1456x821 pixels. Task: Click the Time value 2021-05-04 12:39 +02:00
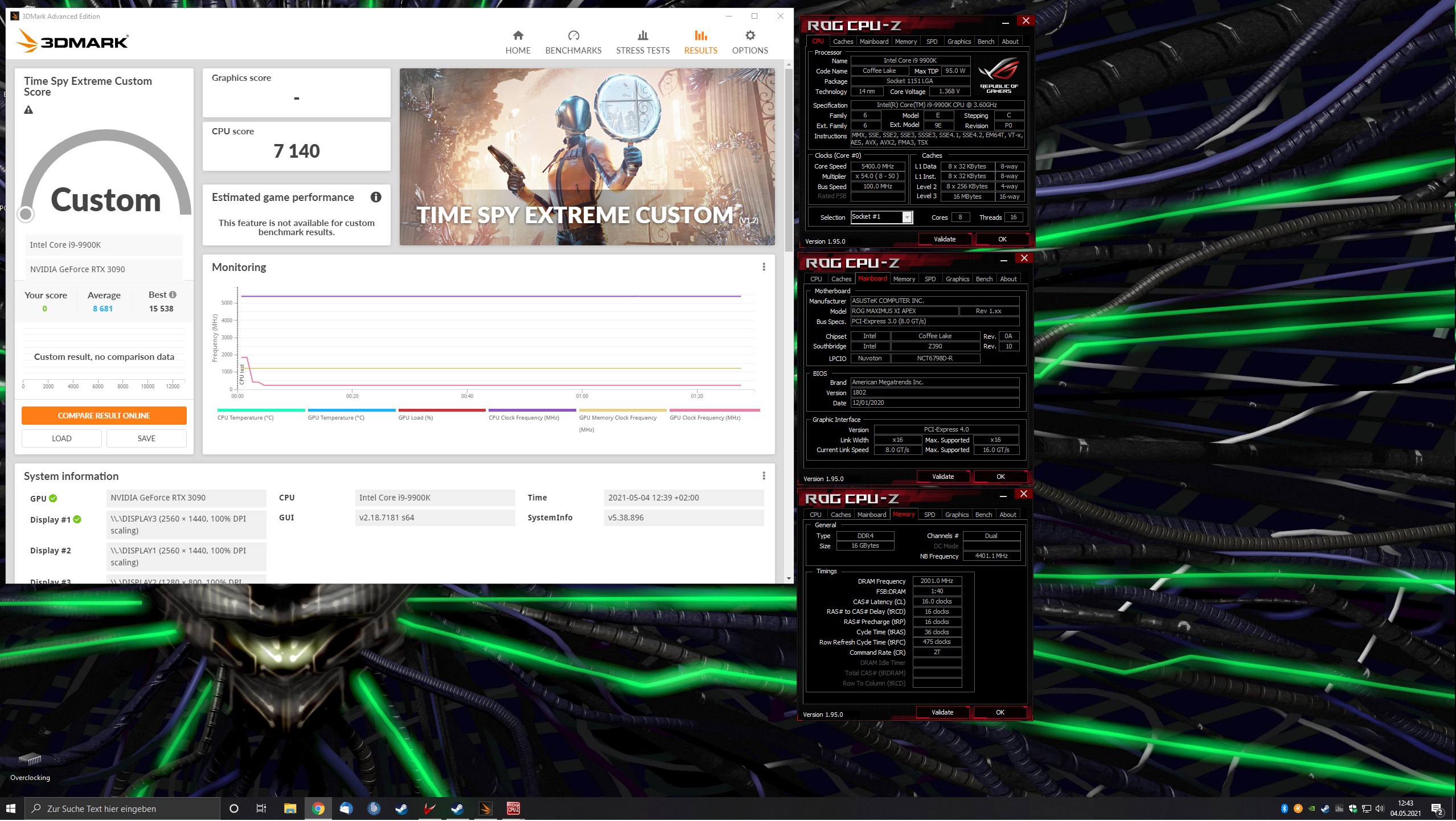click(683, 498)
